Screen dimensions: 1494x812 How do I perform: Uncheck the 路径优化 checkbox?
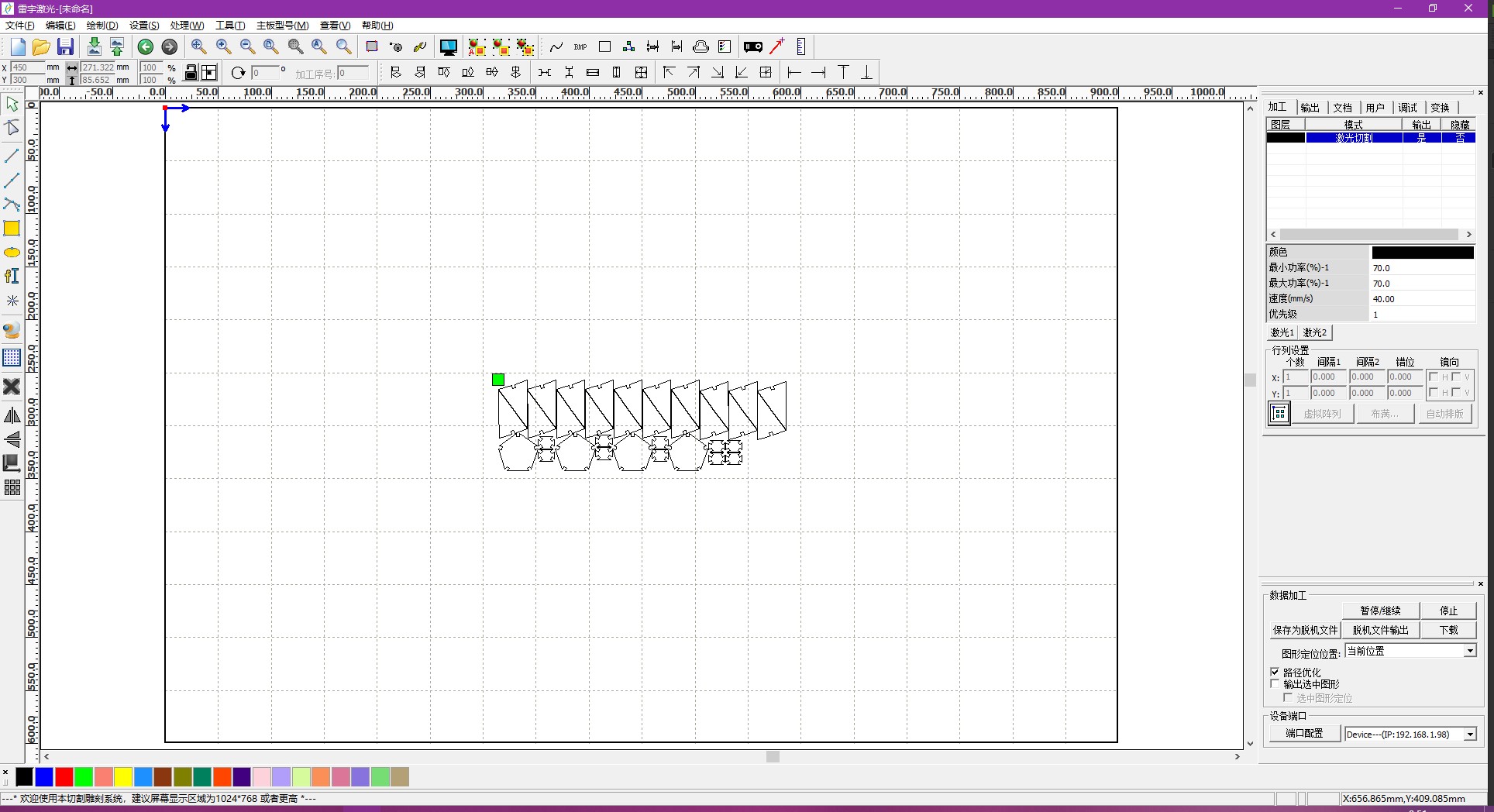1275,672
